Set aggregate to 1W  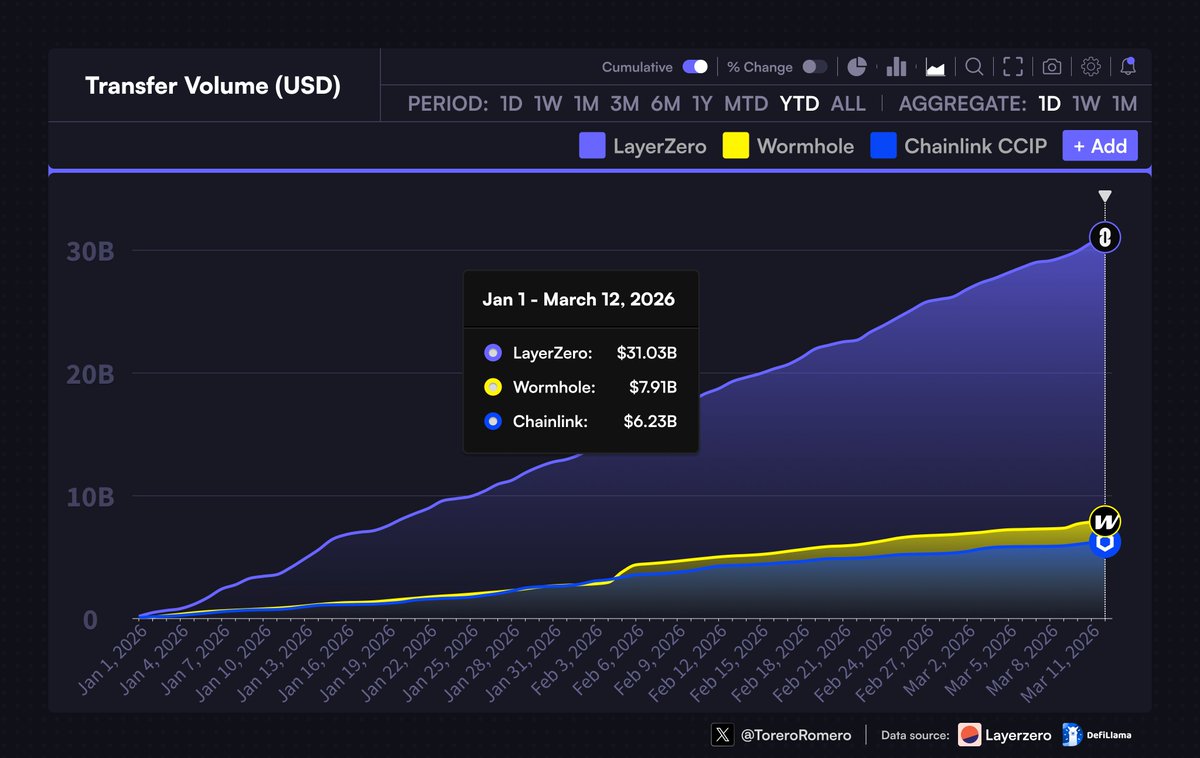click(x=1086, y=104)
